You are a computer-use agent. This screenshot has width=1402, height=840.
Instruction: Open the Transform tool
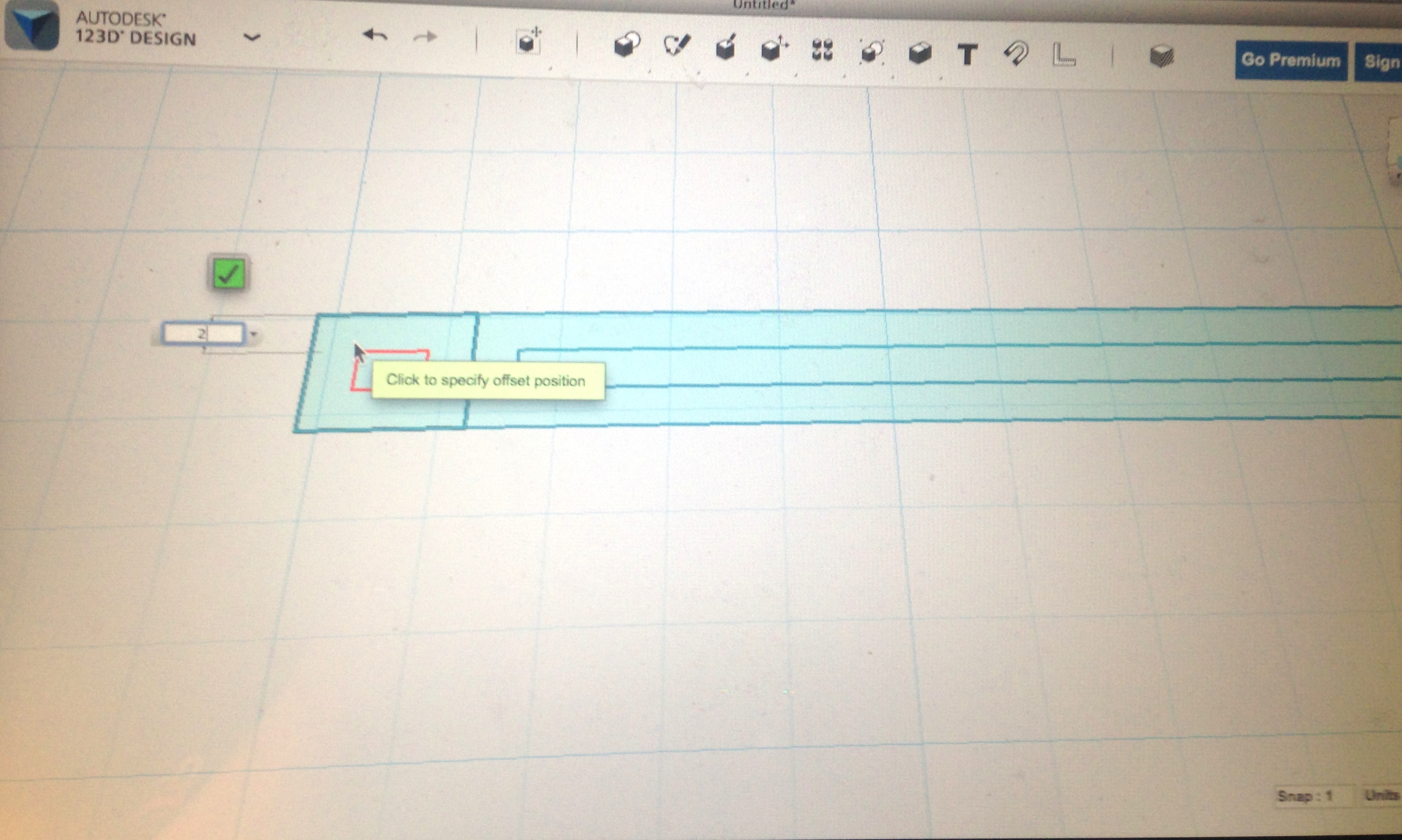529,41
